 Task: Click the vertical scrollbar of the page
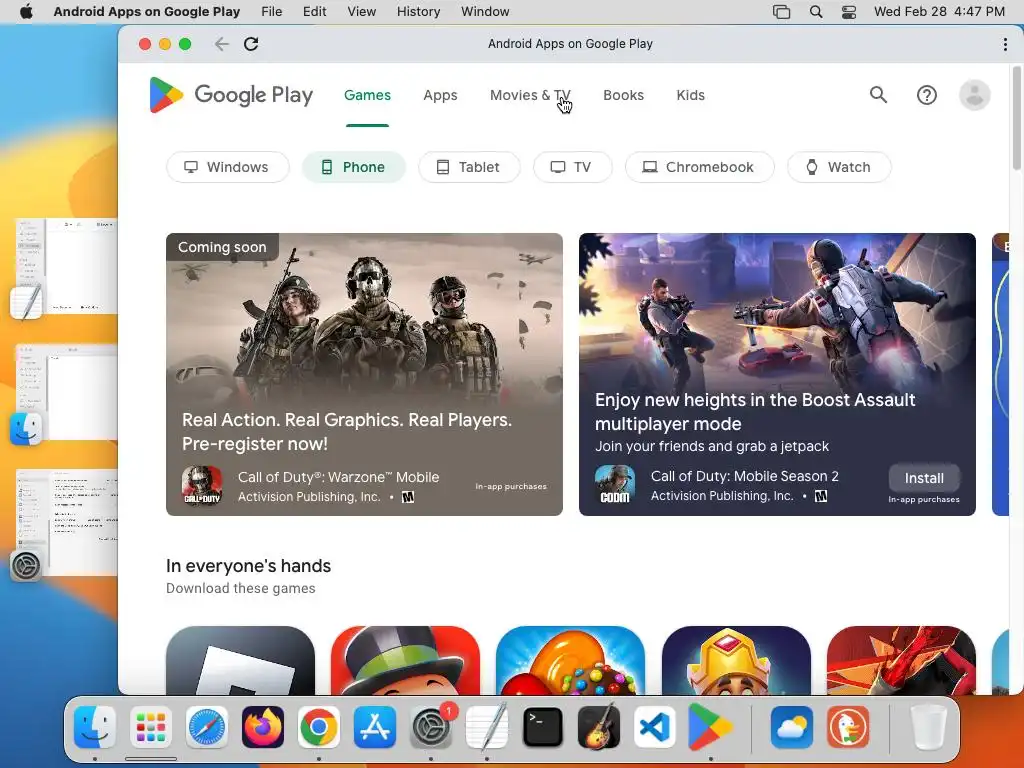click(1017, 118)
